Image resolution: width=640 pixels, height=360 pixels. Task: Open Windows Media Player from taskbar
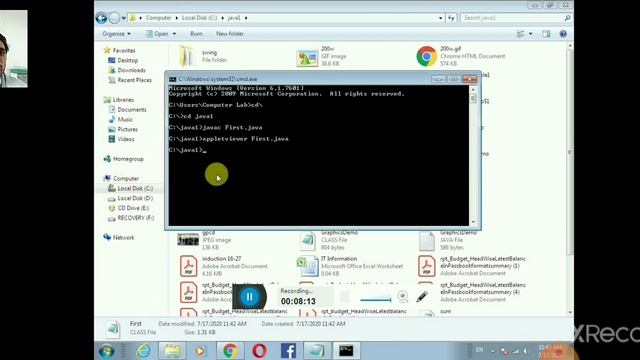tap(200, 351)
